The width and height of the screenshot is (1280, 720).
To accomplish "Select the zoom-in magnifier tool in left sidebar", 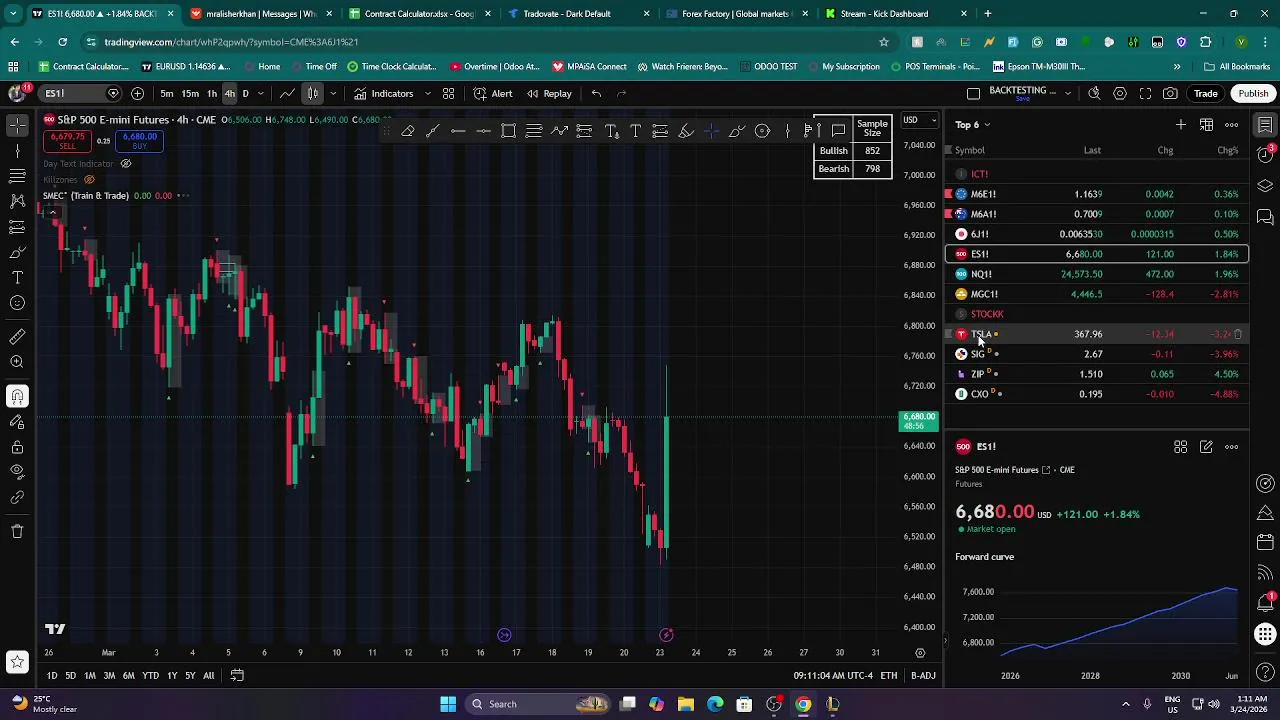I will (x=17, y=363).
